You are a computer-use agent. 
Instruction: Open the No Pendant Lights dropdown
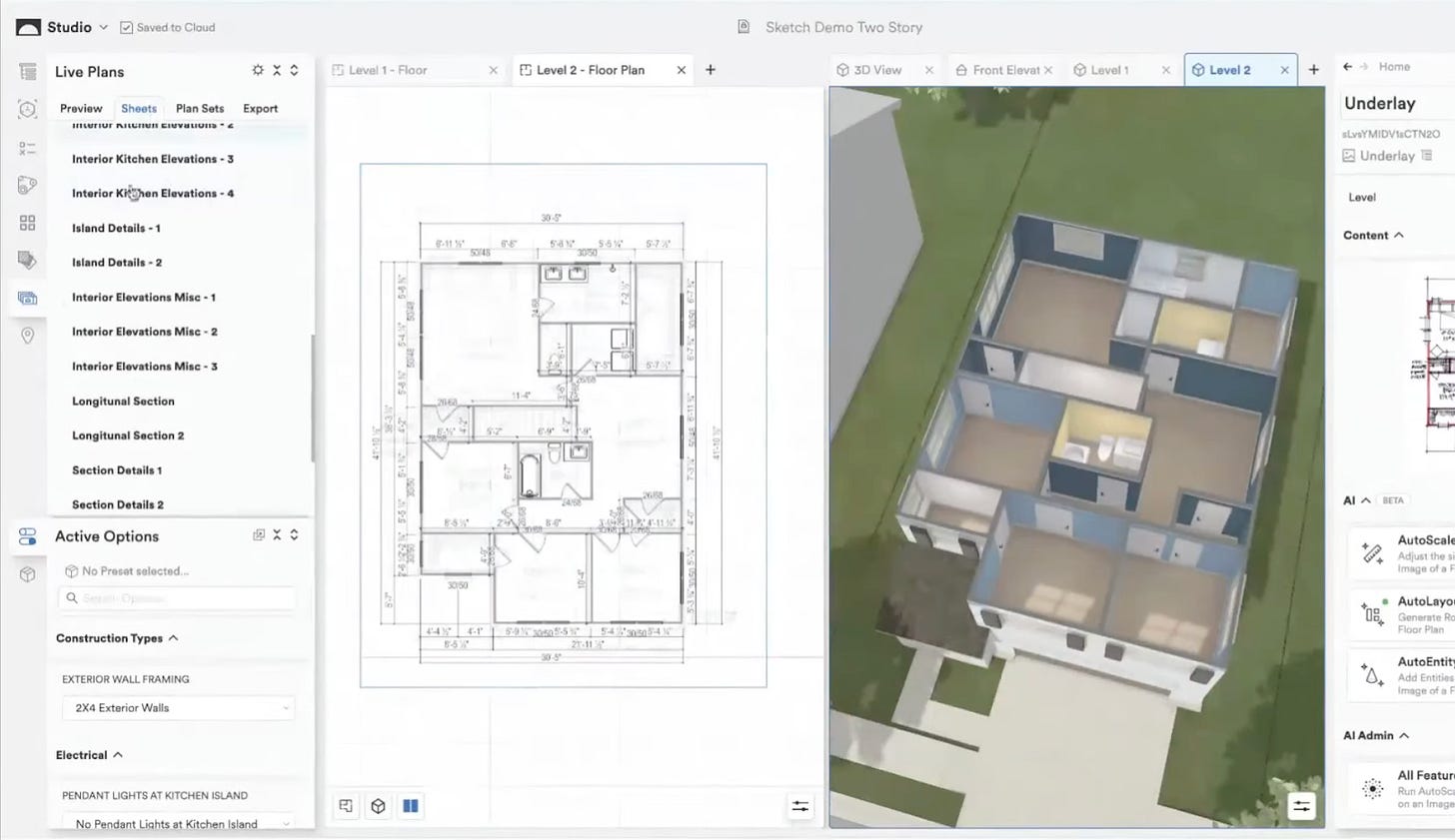pyautogui.click(x=179, y=823)
